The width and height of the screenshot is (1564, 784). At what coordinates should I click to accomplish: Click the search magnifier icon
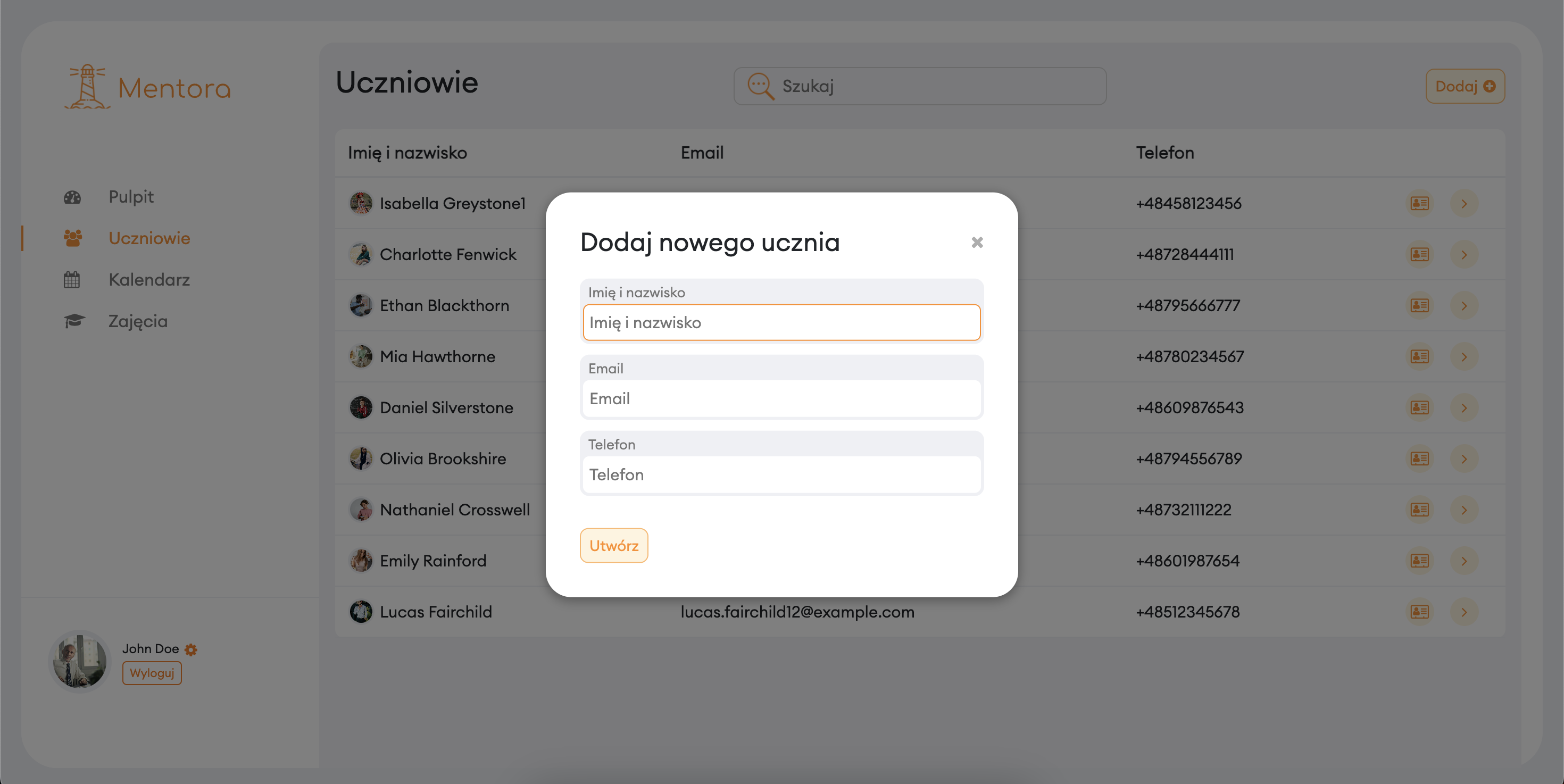tap(760, 86)
